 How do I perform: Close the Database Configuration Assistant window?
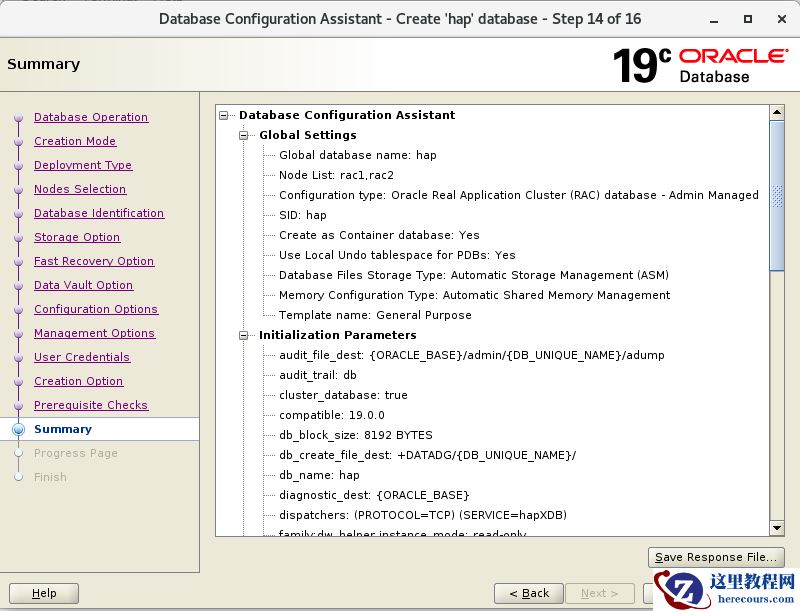click(782, 19)
